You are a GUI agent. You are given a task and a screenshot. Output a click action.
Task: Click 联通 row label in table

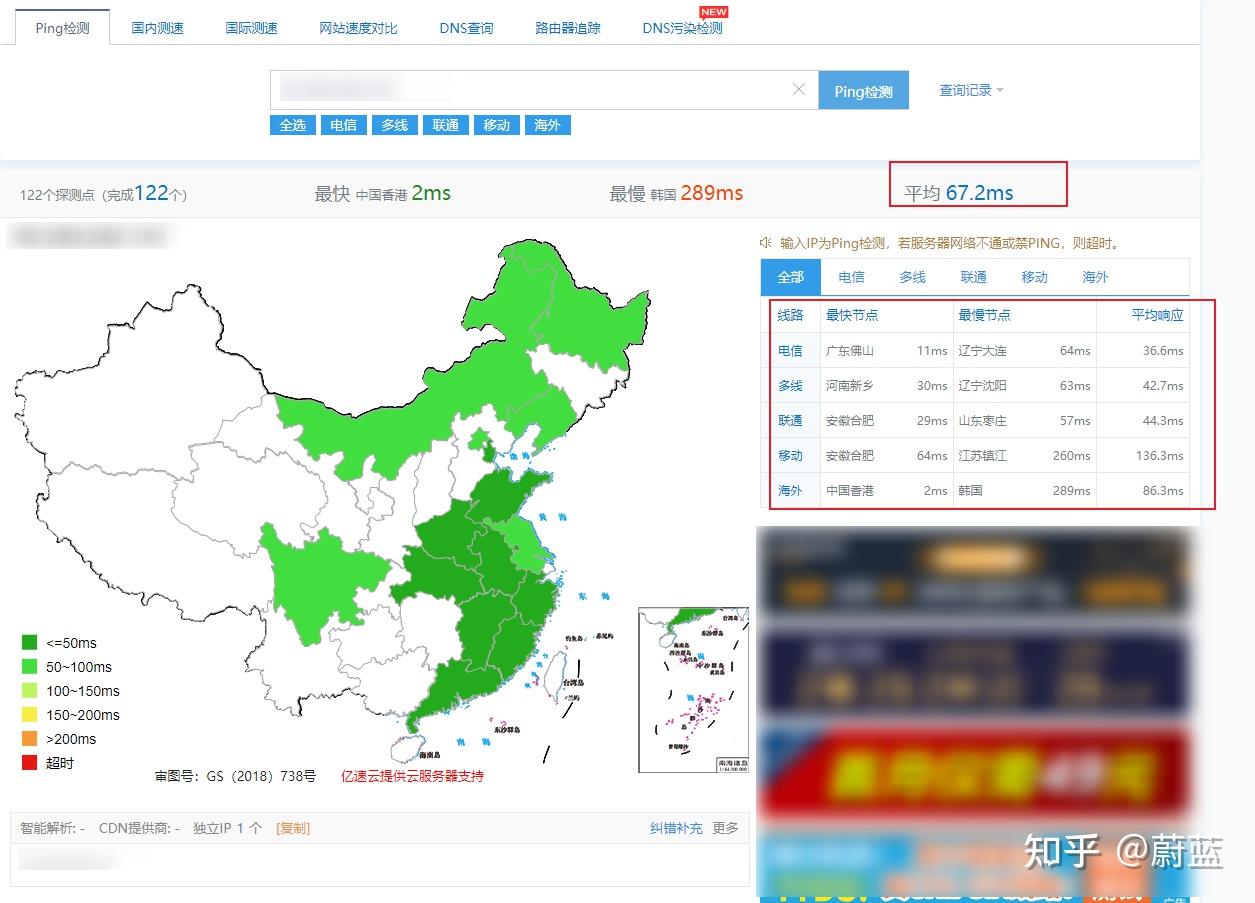click(790, 421)
